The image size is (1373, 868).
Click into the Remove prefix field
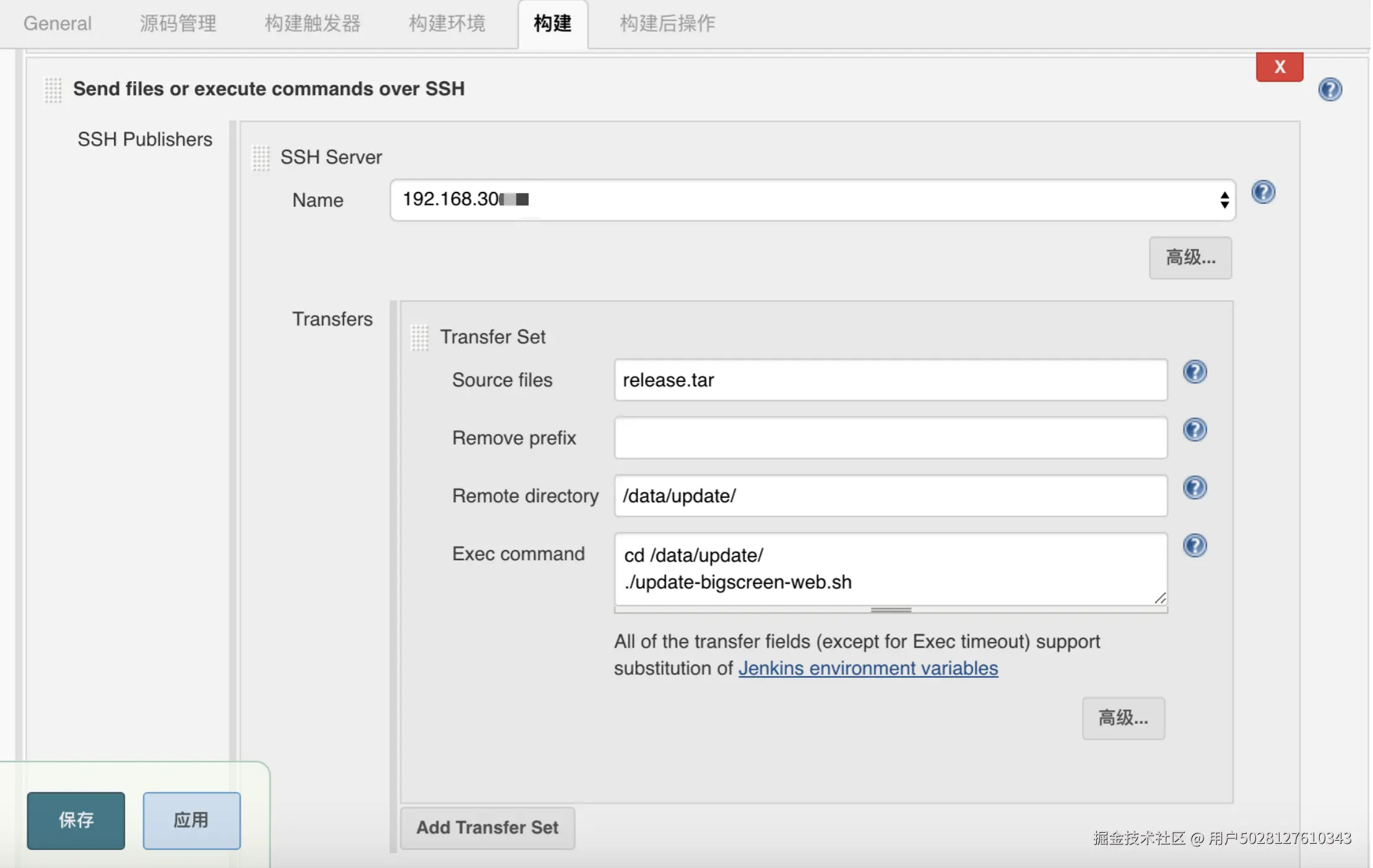point(890,438)
